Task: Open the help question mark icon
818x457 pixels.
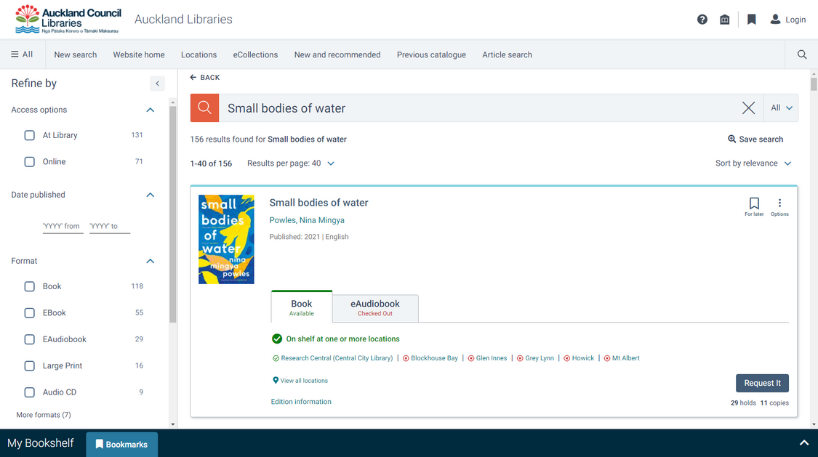Action: click(702, 20)
